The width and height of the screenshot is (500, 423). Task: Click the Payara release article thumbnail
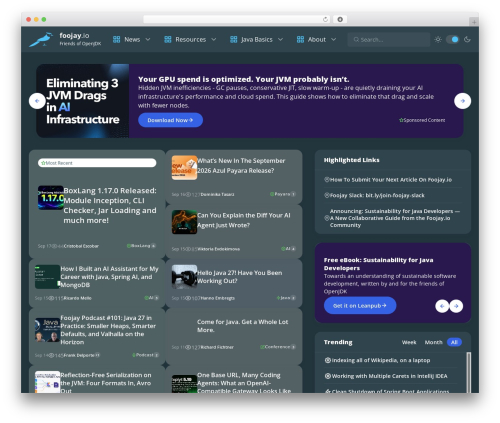click(184, 168)
